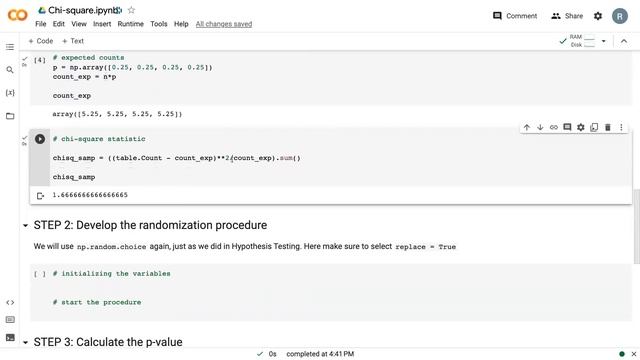Open the table of contents sidebar
Screen dimensions: 640x360
[x=10, y=47]
